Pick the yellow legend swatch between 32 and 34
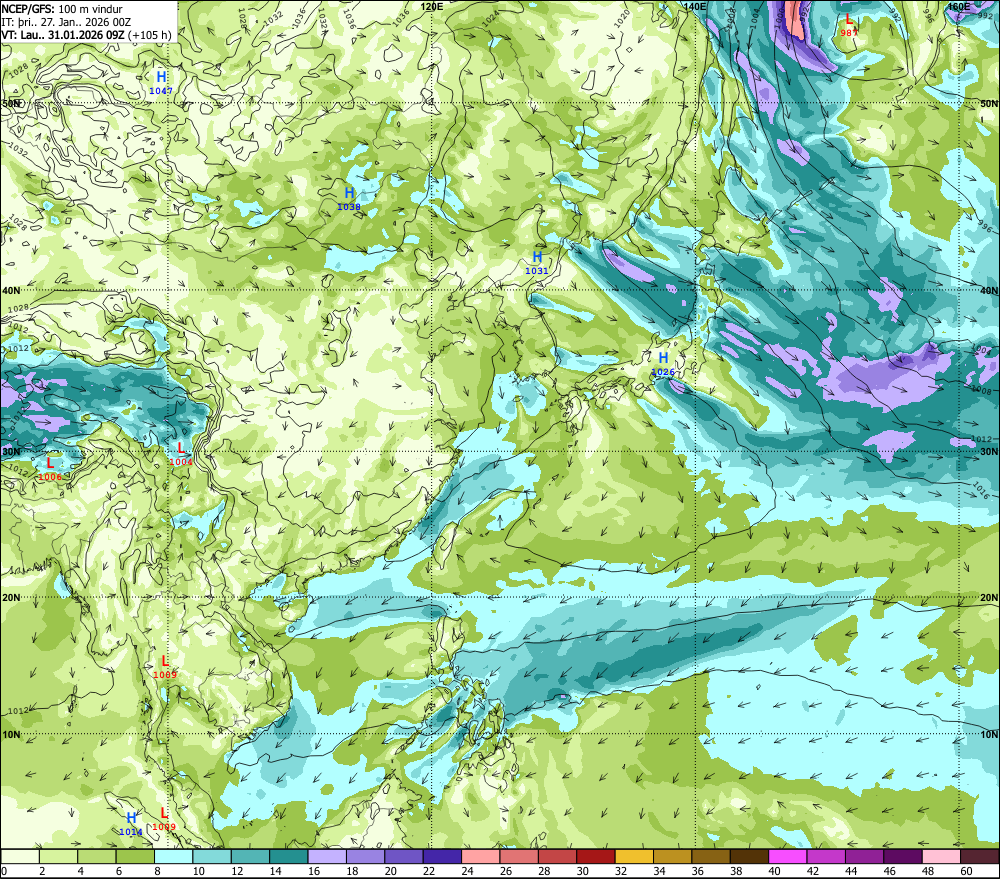 (634, 857)
